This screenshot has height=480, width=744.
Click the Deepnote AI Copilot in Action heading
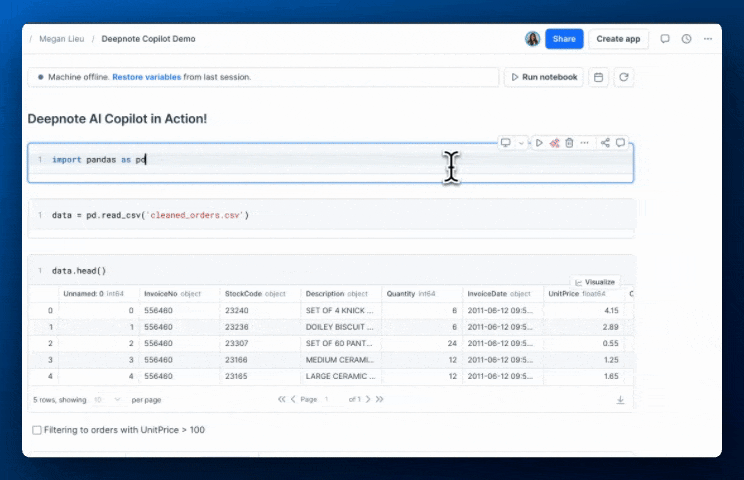tap(117, 119)
